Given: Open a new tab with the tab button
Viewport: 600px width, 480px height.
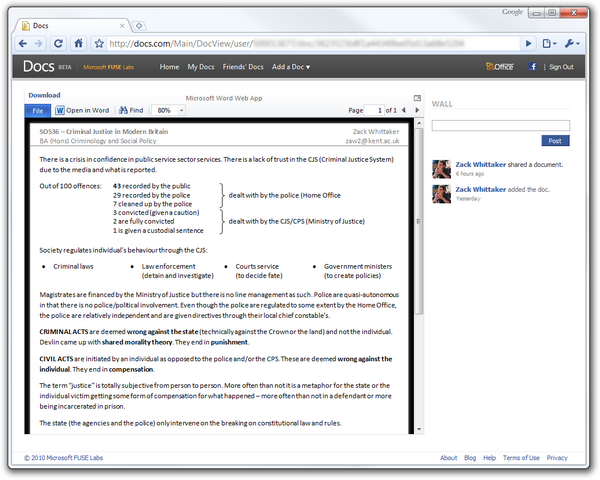Looking at the screenshot, I should click(x=139, y=26).
